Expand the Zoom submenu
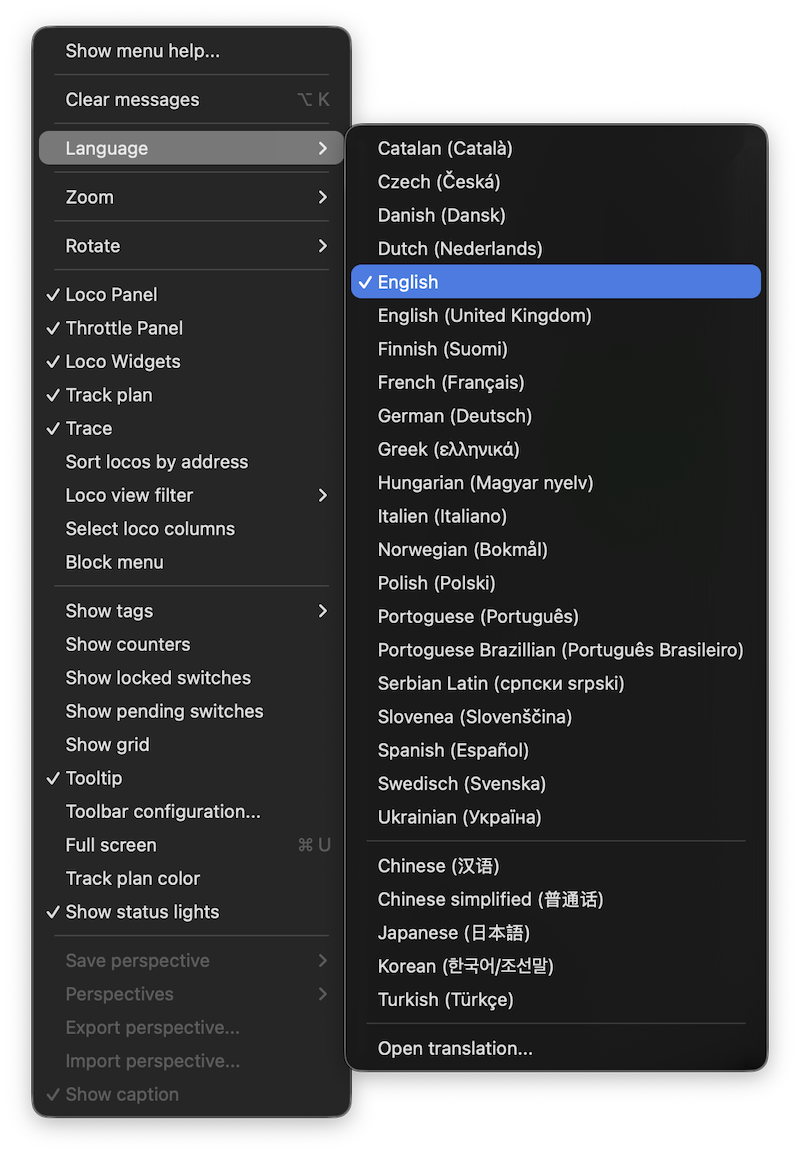The width and height of the screenshot is (800, 1155). tap(322, 197)
